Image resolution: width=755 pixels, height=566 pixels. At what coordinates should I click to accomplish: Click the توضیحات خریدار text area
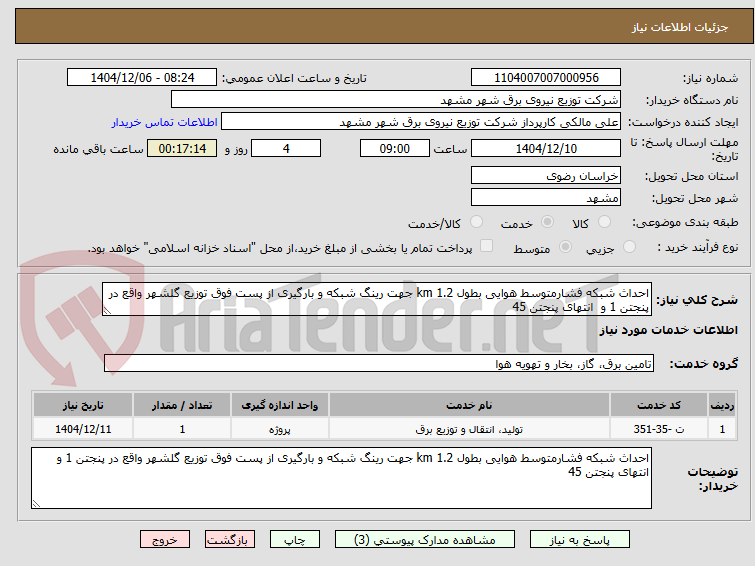341,478
